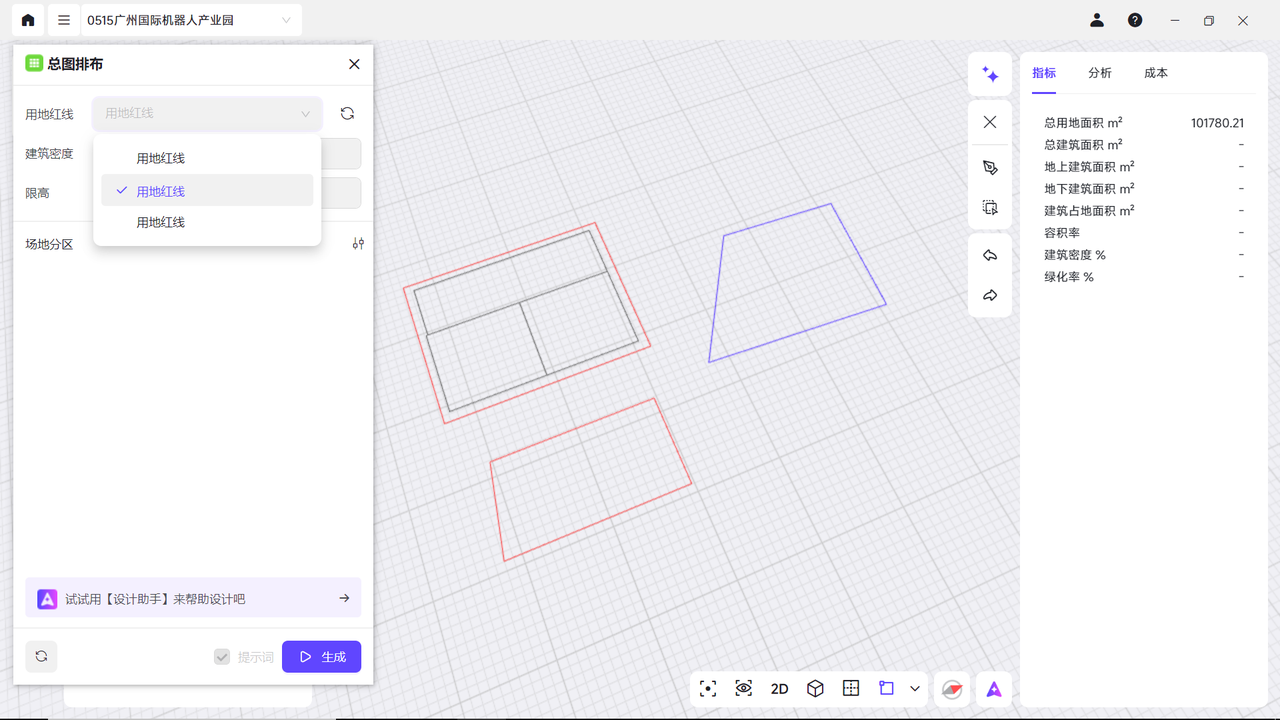Viewport: 1280px width, 720px height.
Task: Click the AI sparkle tool icon
Action: [x=990, y=75]
